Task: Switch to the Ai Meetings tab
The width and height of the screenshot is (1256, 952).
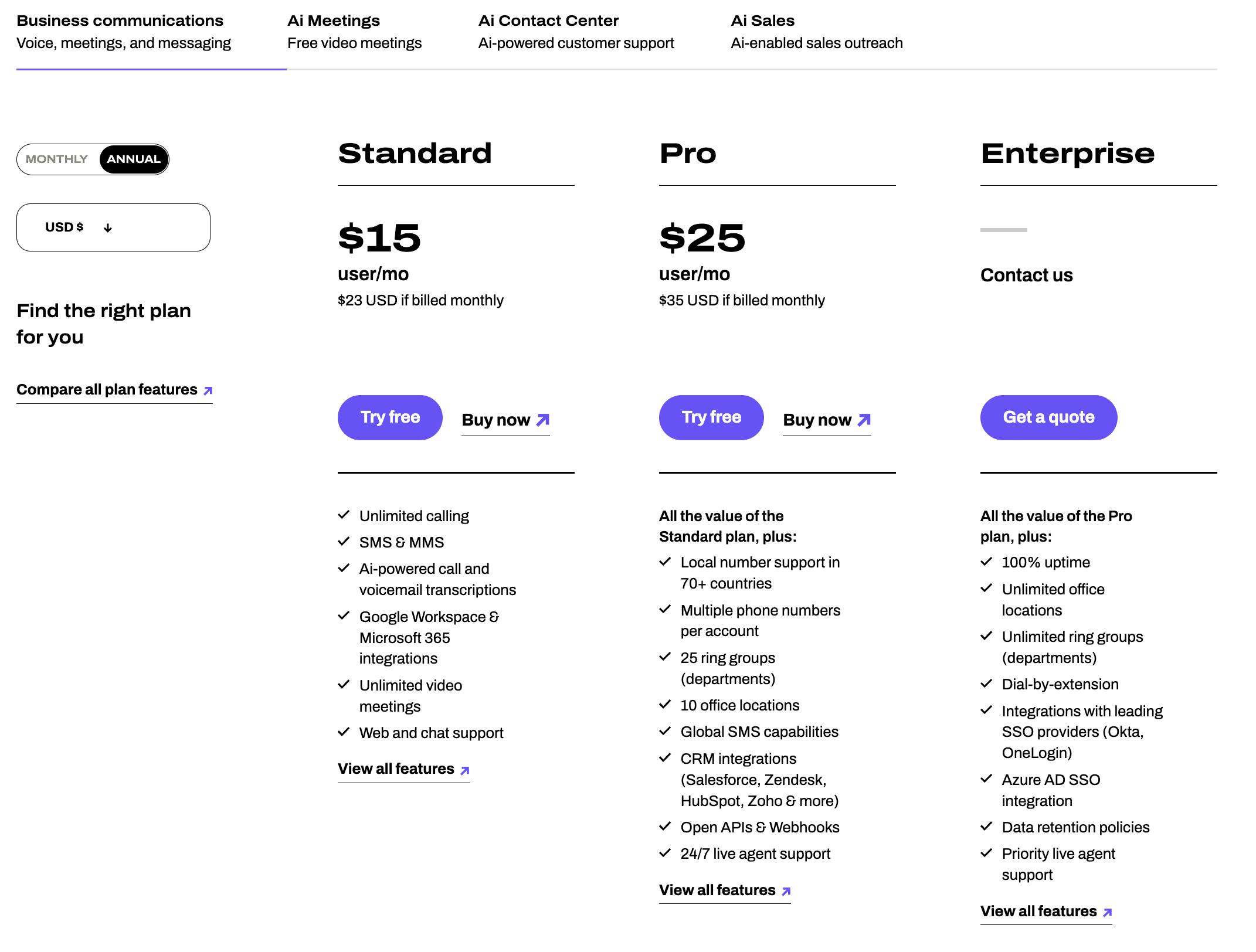Action: tap(354, 32)
